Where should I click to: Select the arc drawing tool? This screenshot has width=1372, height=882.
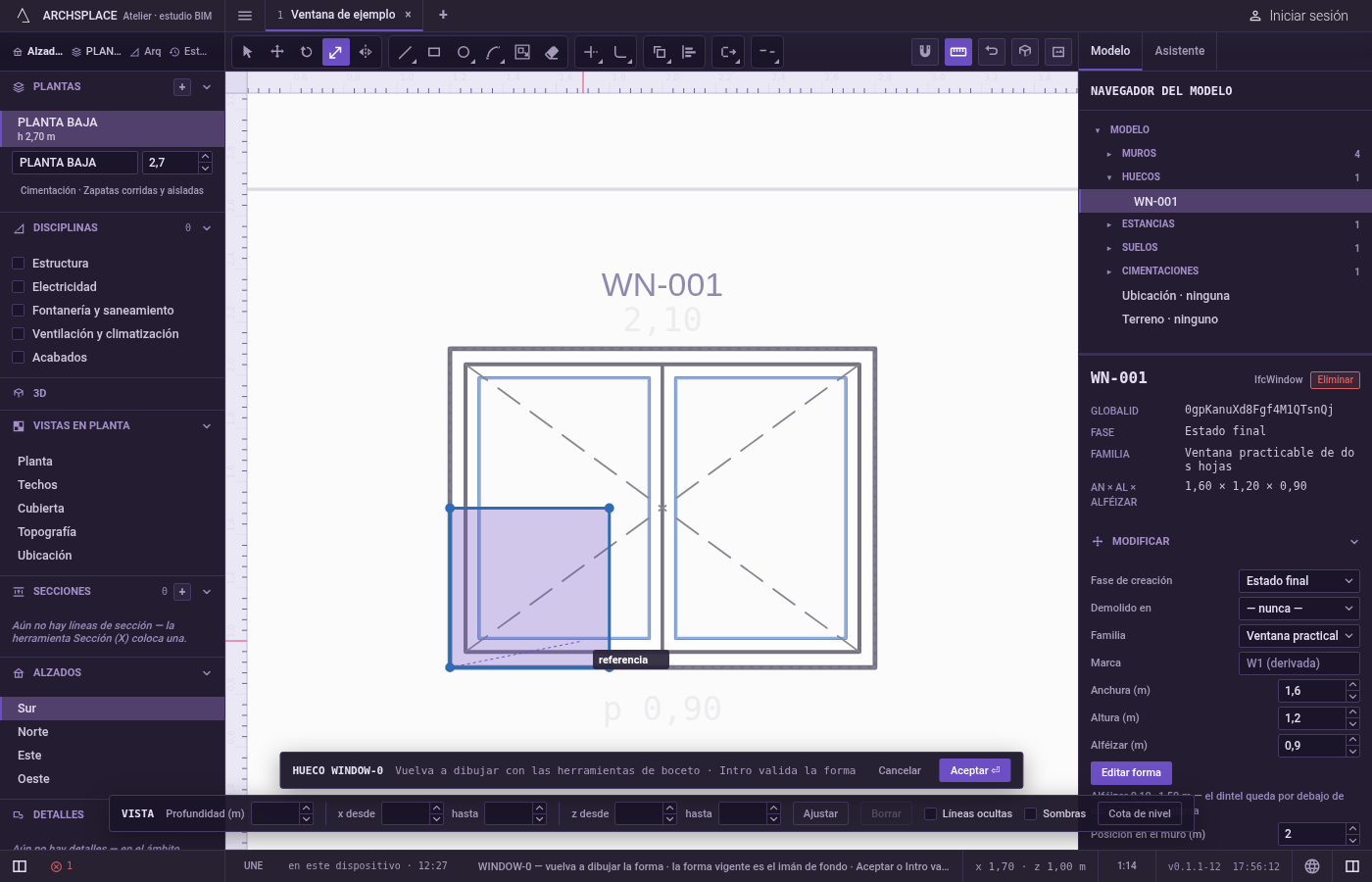click(493, 52)
